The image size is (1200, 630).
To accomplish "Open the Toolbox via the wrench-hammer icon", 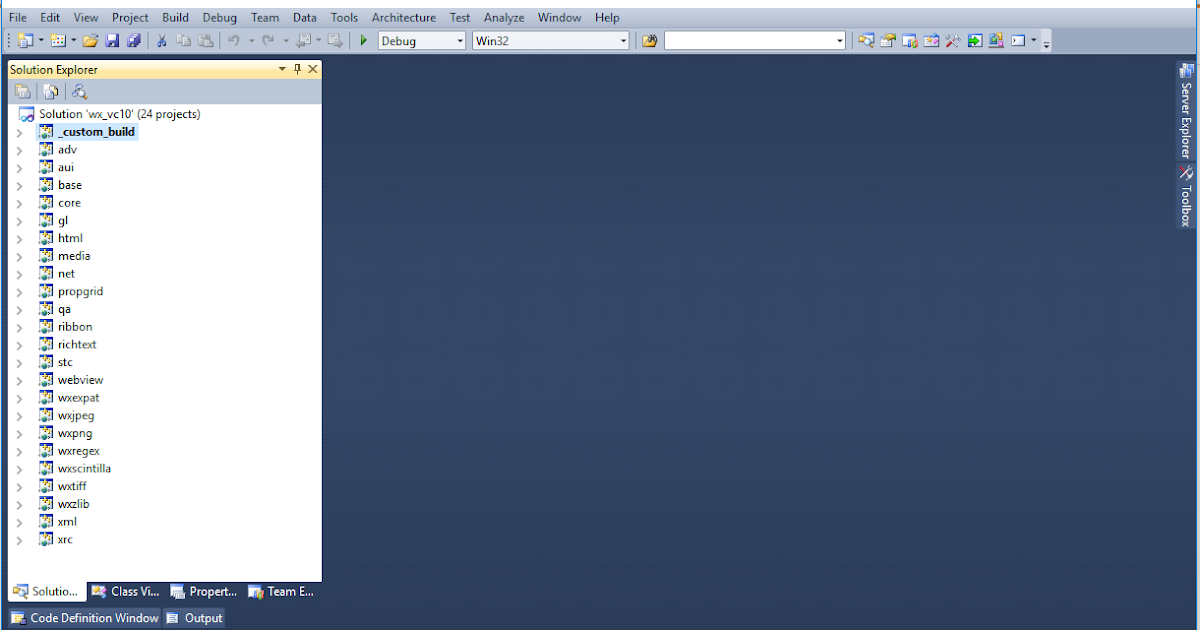I will (952, 40).
